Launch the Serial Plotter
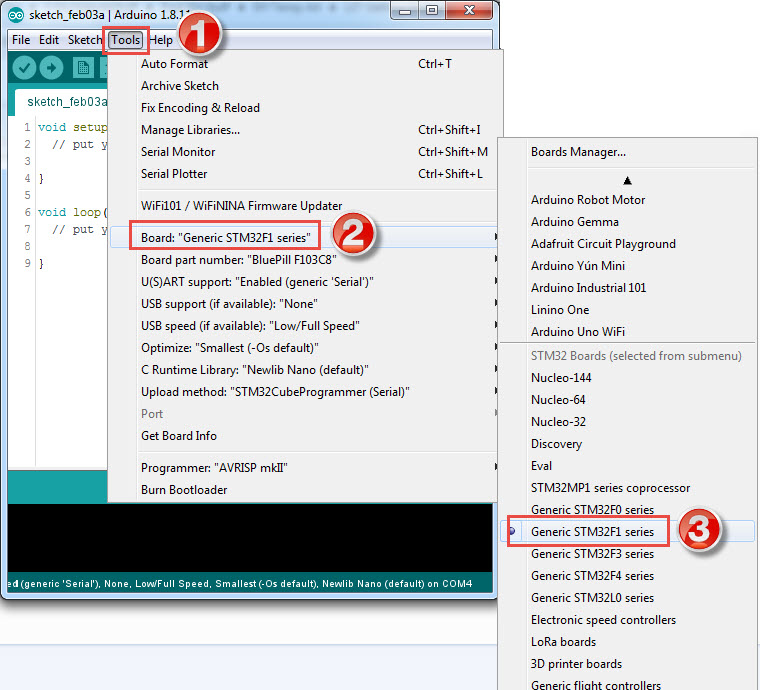 point(304,173)
